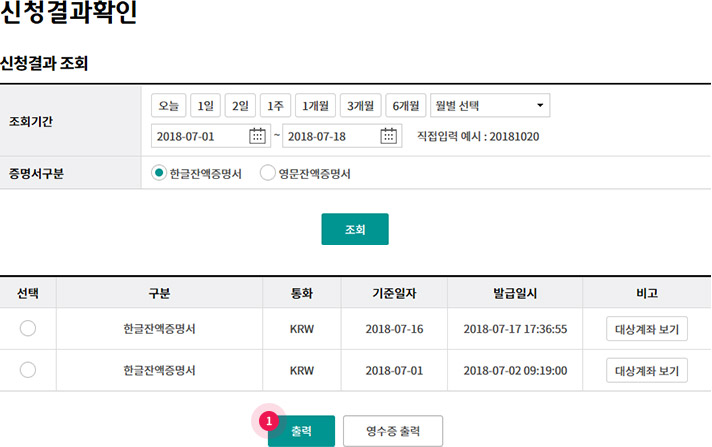Pick the 3개월 period button
This screenshot has height=447, width=712.
[360, 105]
